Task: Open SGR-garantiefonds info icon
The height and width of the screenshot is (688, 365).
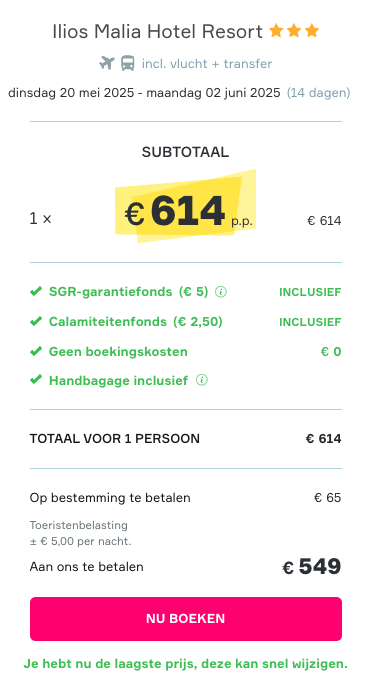Action: [221, 292]
